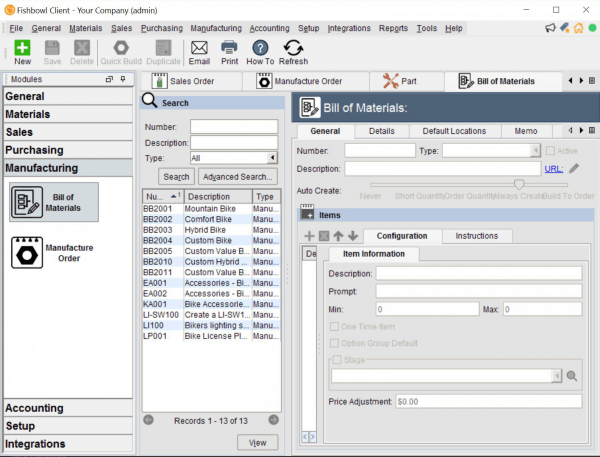Expand the Integrations module group
Screen dimensions: 600x457
[x=68, y=444]
